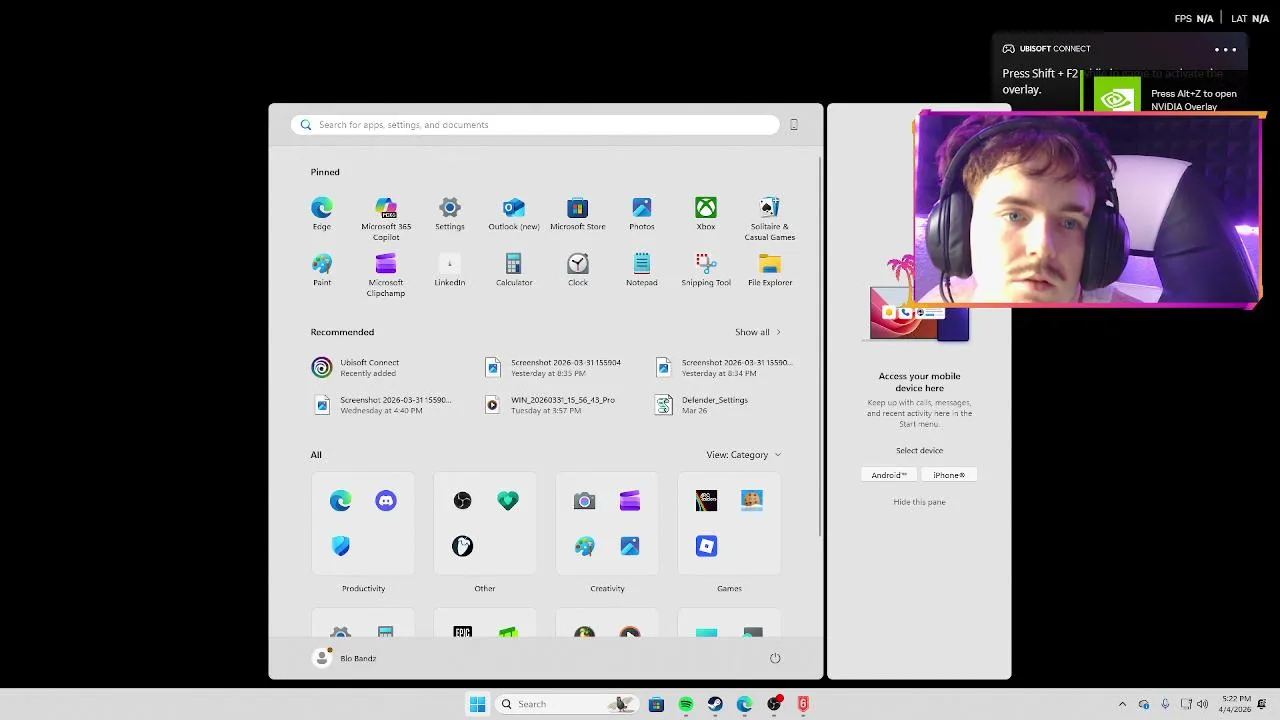Open Ubisoft Connect overlay options dots

(x=1225, y=49)
